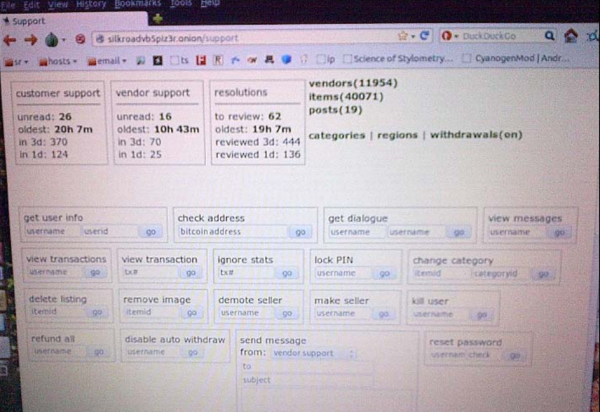Image resolution: width=600 pixels, height=412 pixels.
Task: Select the Support tab
Action: point(73,21)
